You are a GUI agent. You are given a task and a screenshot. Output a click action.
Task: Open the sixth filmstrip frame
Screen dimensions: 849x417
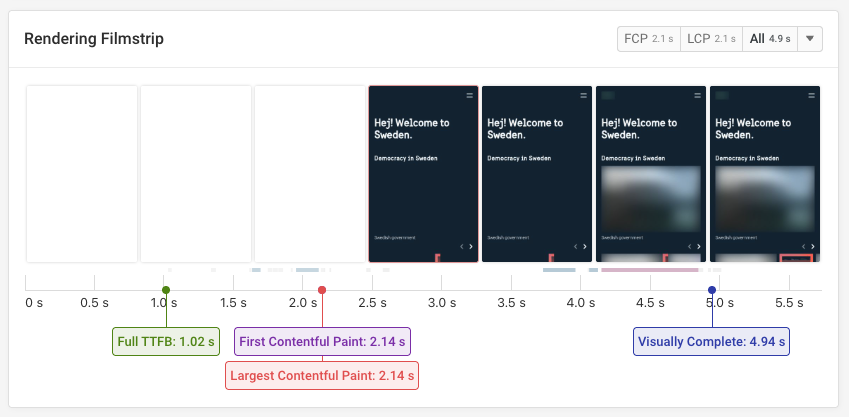click(x=651, y=174)
